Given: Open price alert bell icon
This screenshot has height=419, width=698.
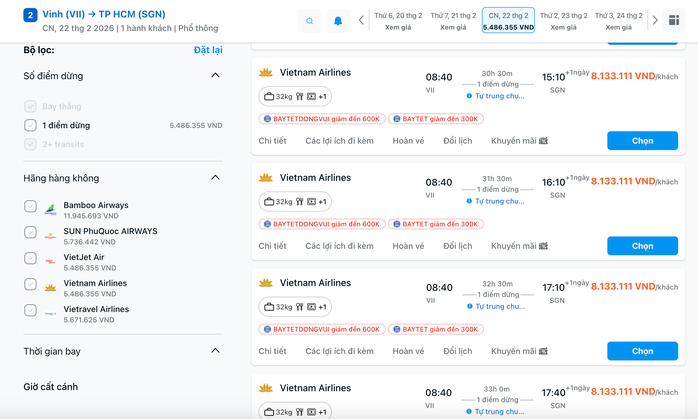Looking at the screenshot, I should tap(338, 21).
